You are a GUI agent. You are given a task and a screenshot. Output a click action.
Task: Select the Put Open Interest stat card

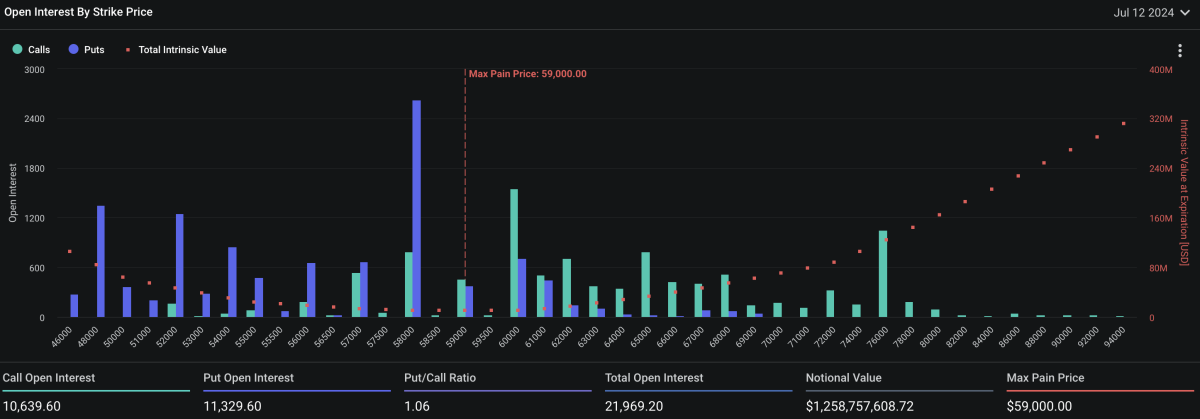point(296,392)
